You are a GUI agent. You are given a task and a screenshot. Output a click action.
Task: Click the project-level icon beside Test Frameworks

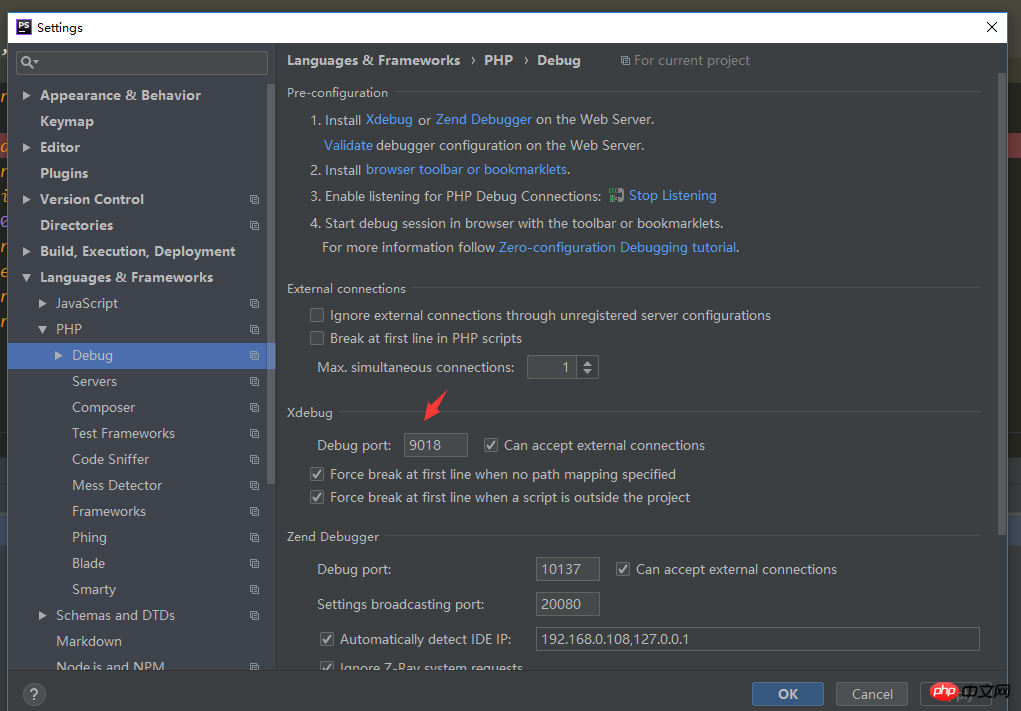pyautogui.click(x=255, y=434)
